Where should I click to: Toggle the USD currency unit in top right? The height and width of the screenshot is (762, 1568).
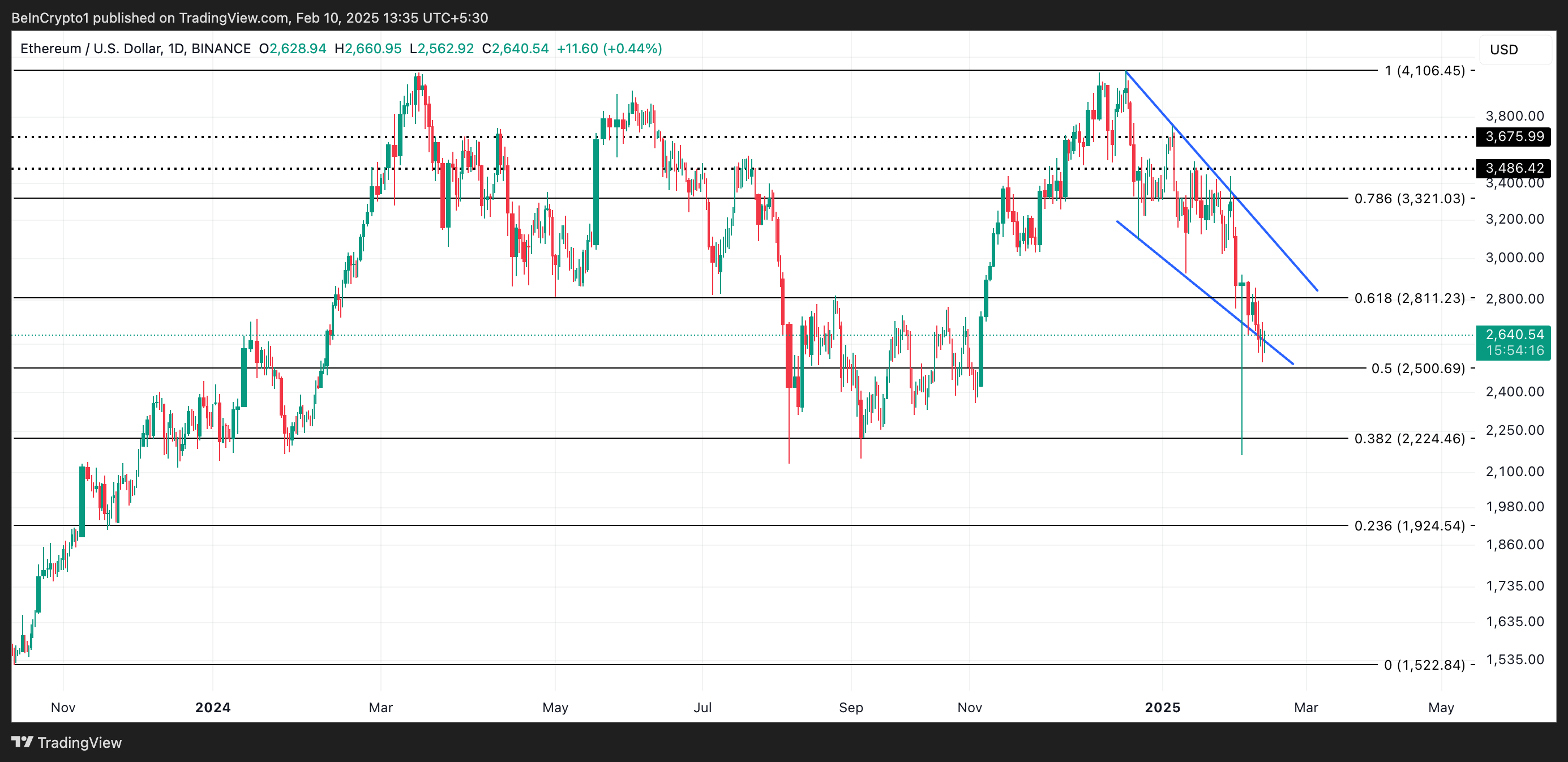click(x=1503, y=49)
